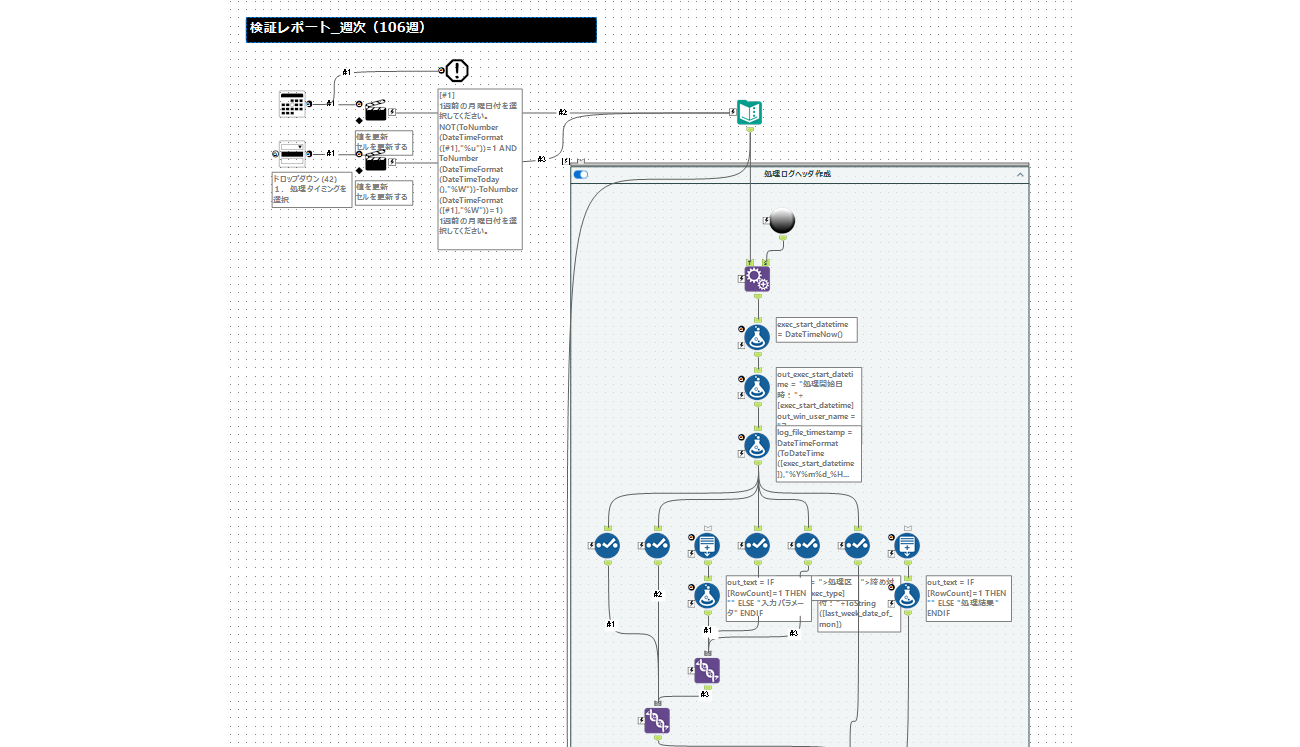
Task: Click the upper purple Union DNA tool
Action: tap(707, 670)
